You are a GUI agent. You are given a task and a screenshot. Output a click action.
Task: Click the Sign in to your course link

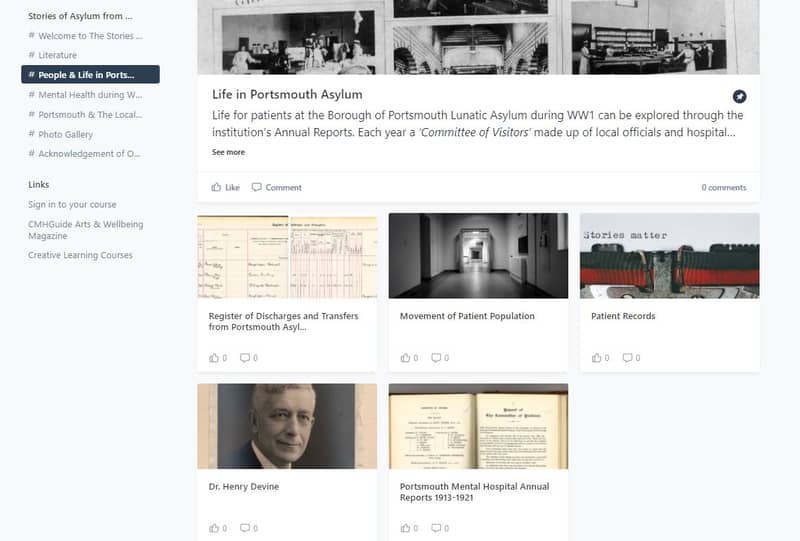coord(72,204)
